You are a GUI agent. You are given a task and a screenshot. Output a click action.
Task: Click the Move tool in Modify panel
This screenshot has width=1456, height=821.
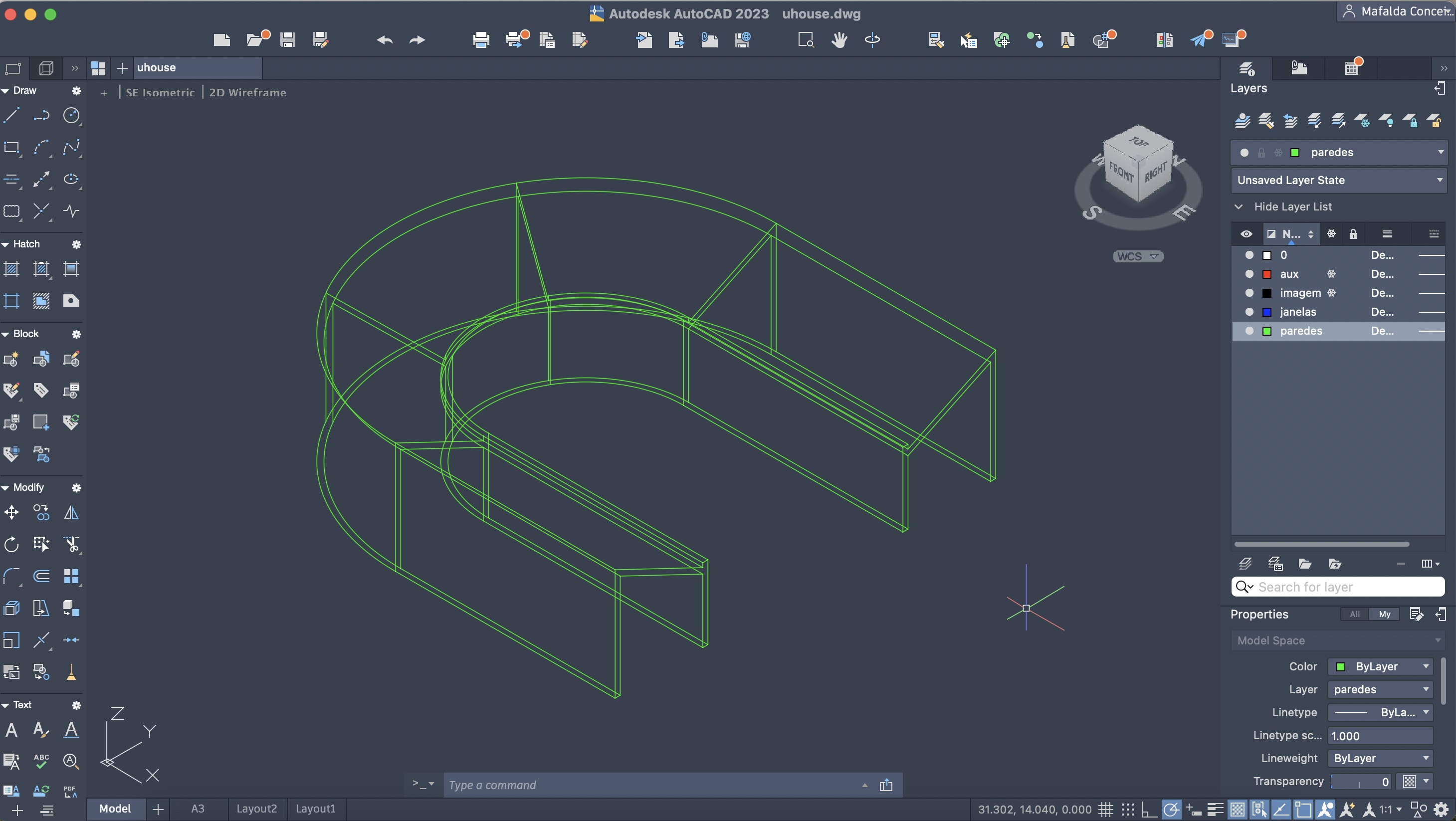point(11,512)
